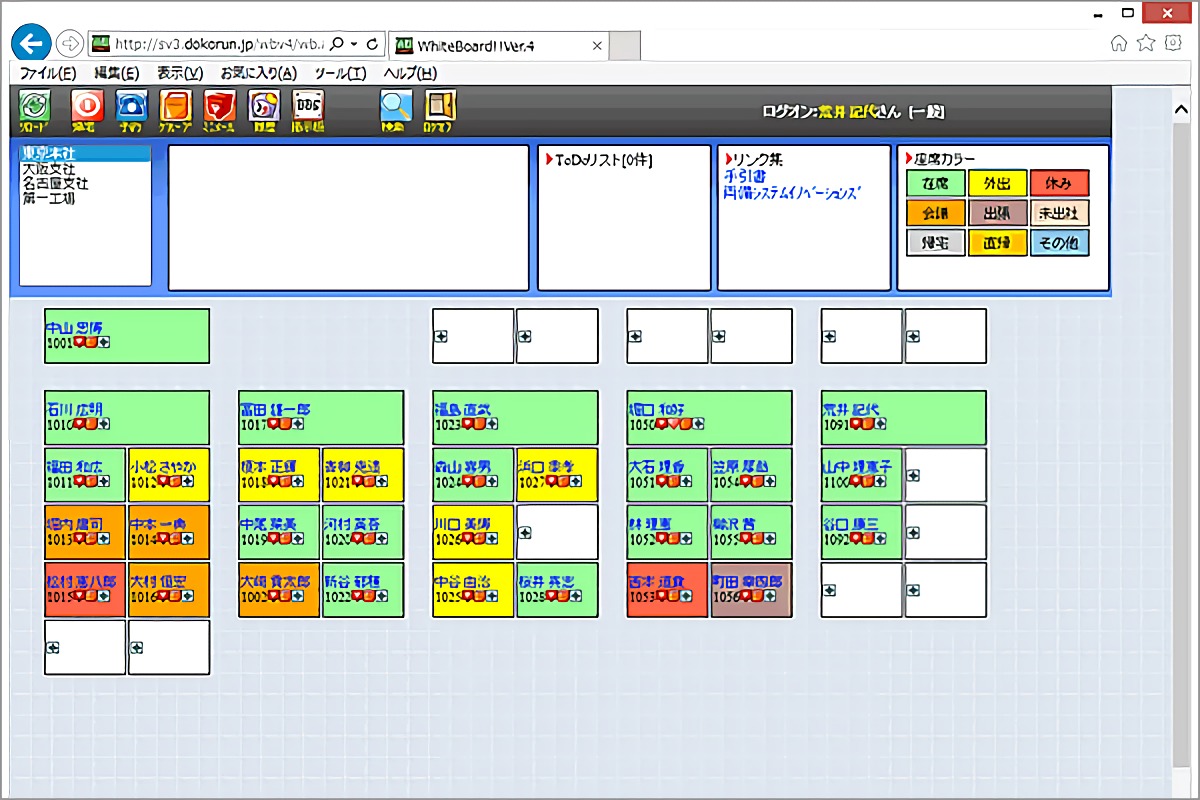Open the orange folder toolbar icon
Viewport: 1200px width, 800px height.
[x=175, y=107]
